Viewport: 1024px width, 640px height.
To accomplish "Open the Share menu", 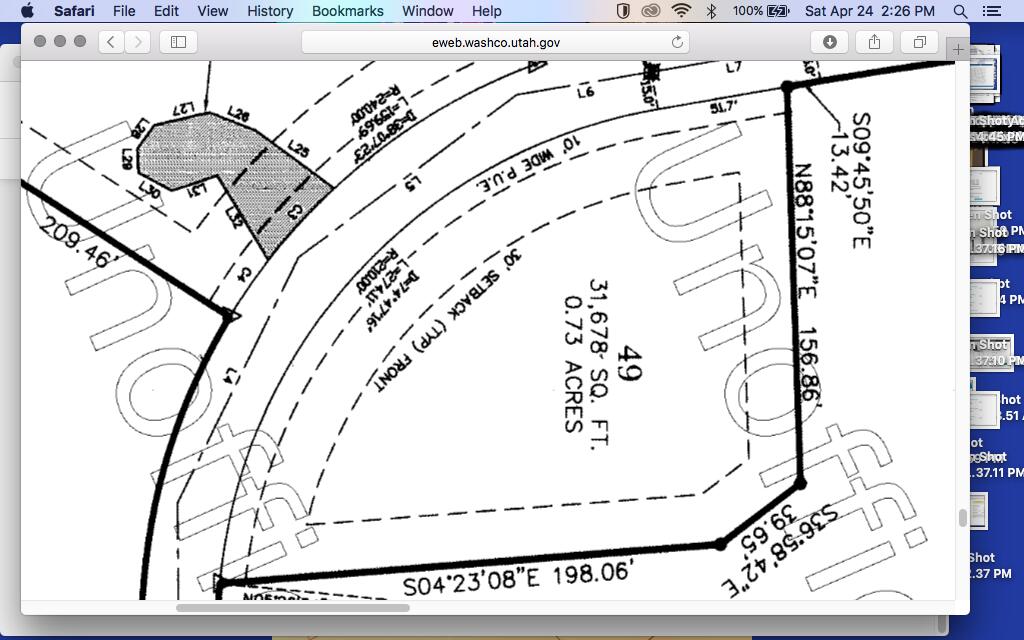I will [x=874, y=42].
